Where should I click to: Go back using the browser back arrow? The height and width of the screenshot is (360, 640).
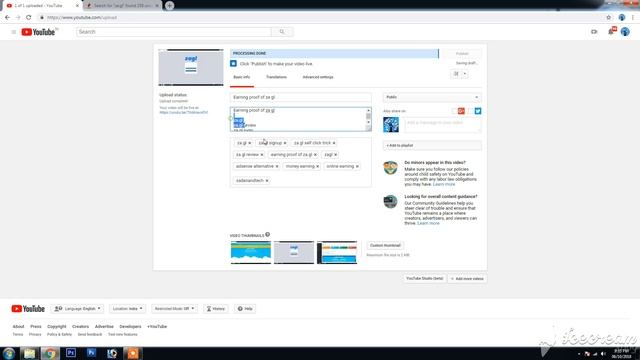[7, 18]
